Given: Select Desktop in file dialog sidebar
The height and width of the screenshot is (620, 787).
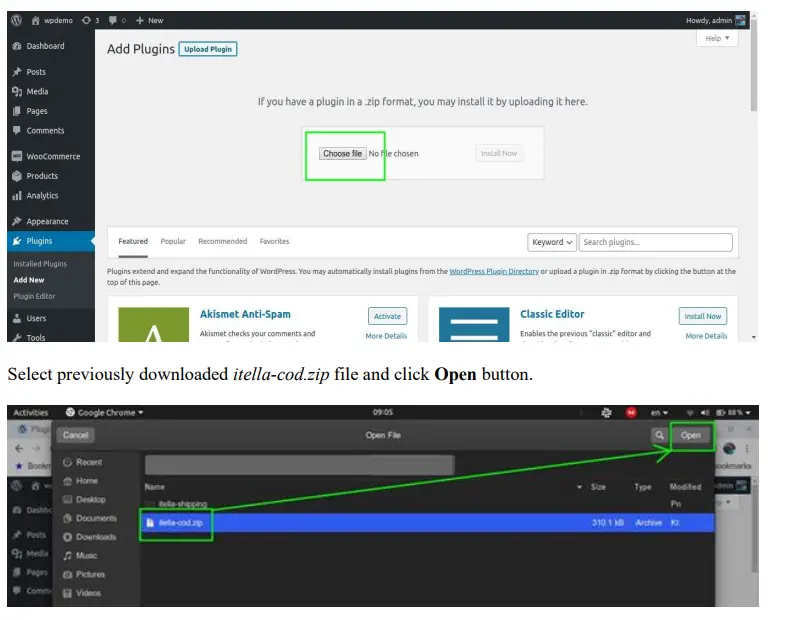Looking at the screenshot, I should pyautogui.click(x=84, y=500).
